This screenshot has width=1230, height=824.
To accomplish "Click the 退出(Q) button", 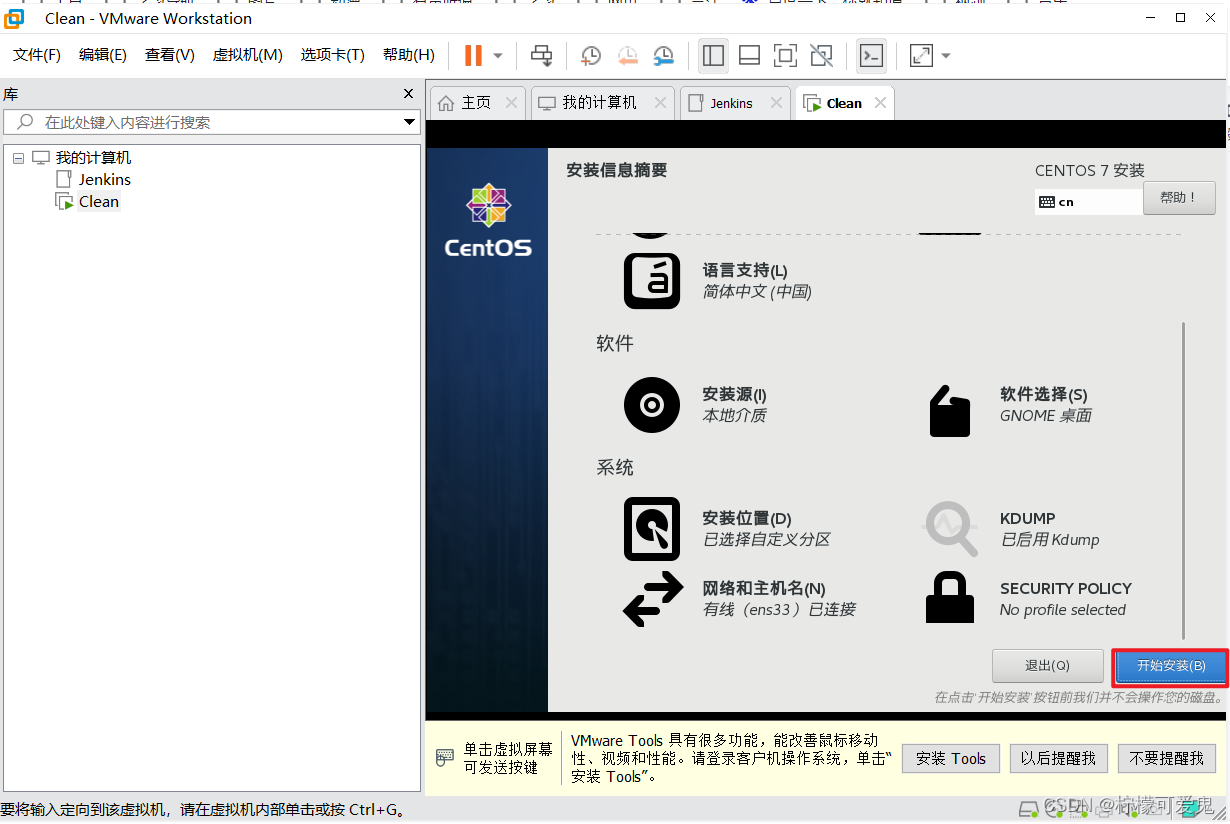I will click(x=1047, y=666).
